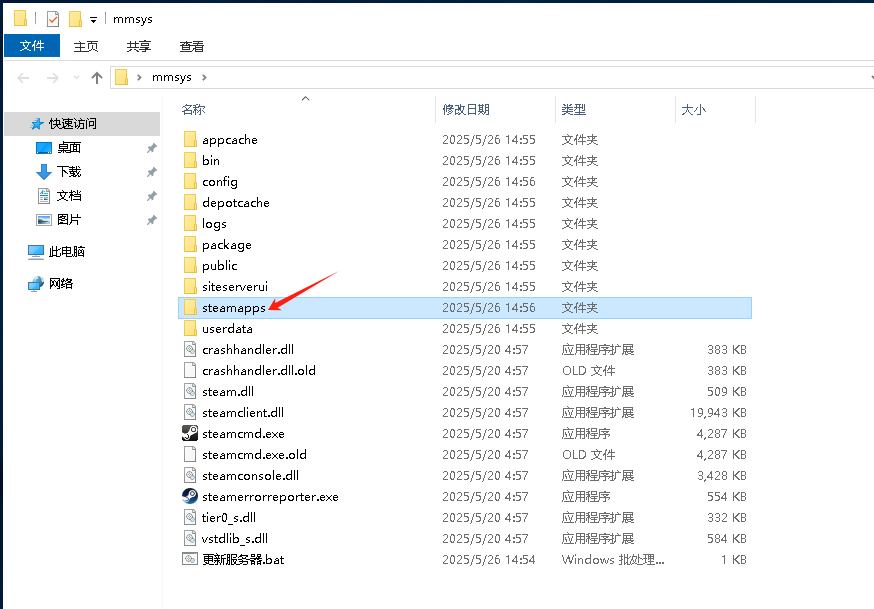Click the crashhandler.dll file icon
874x609 pixels.
click(190, 349)
